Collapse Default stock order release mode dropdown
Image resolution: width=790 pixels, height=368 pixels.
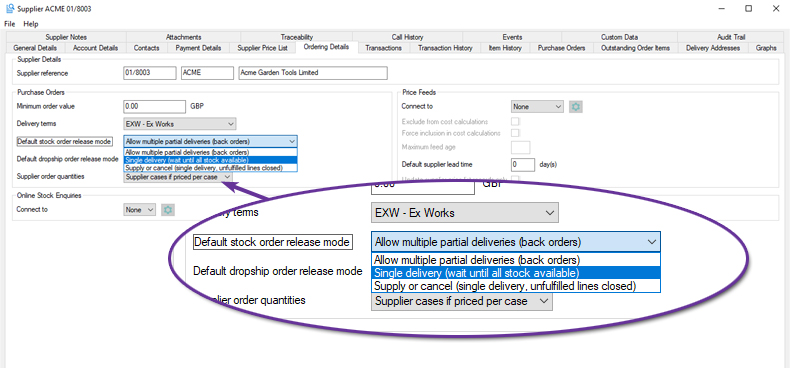210,141
